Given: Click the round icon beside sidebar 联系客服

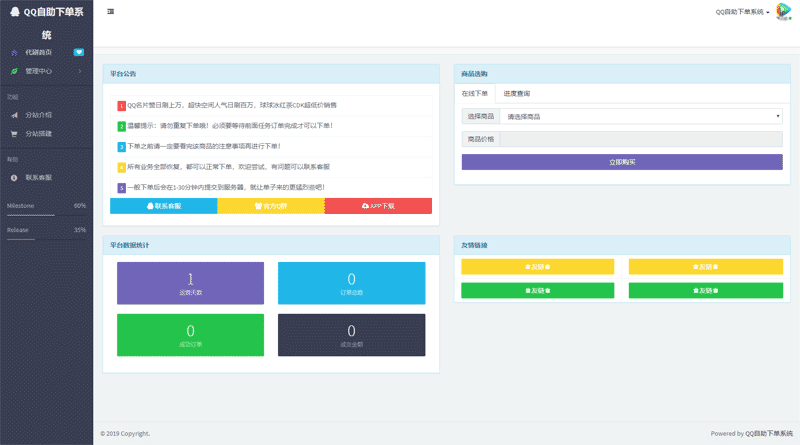Looking at the screenshot, I should [x=14, y=177].
